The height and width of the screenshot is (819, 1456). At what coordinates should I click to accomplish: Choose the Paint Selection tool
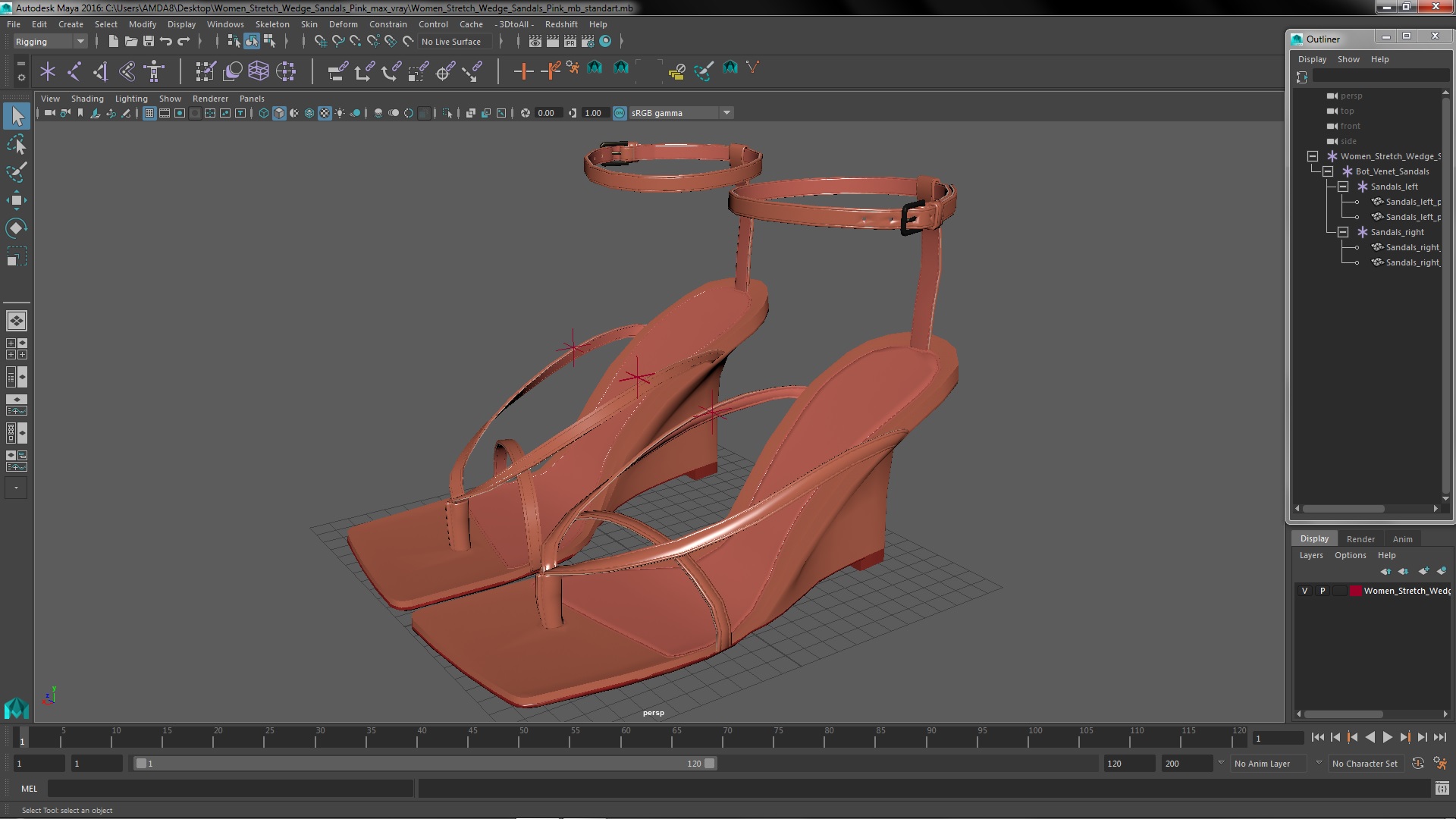(17, 172)
